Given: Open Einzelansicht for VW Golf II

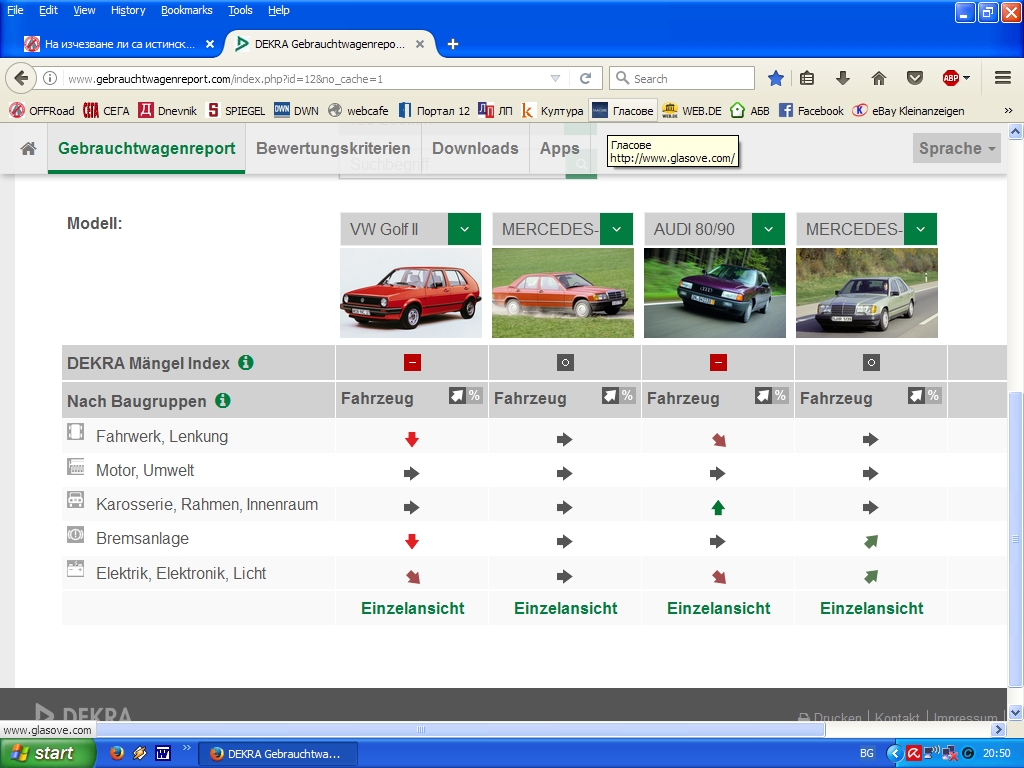Looking at the screenshot, I should click(x=413, y=609).
